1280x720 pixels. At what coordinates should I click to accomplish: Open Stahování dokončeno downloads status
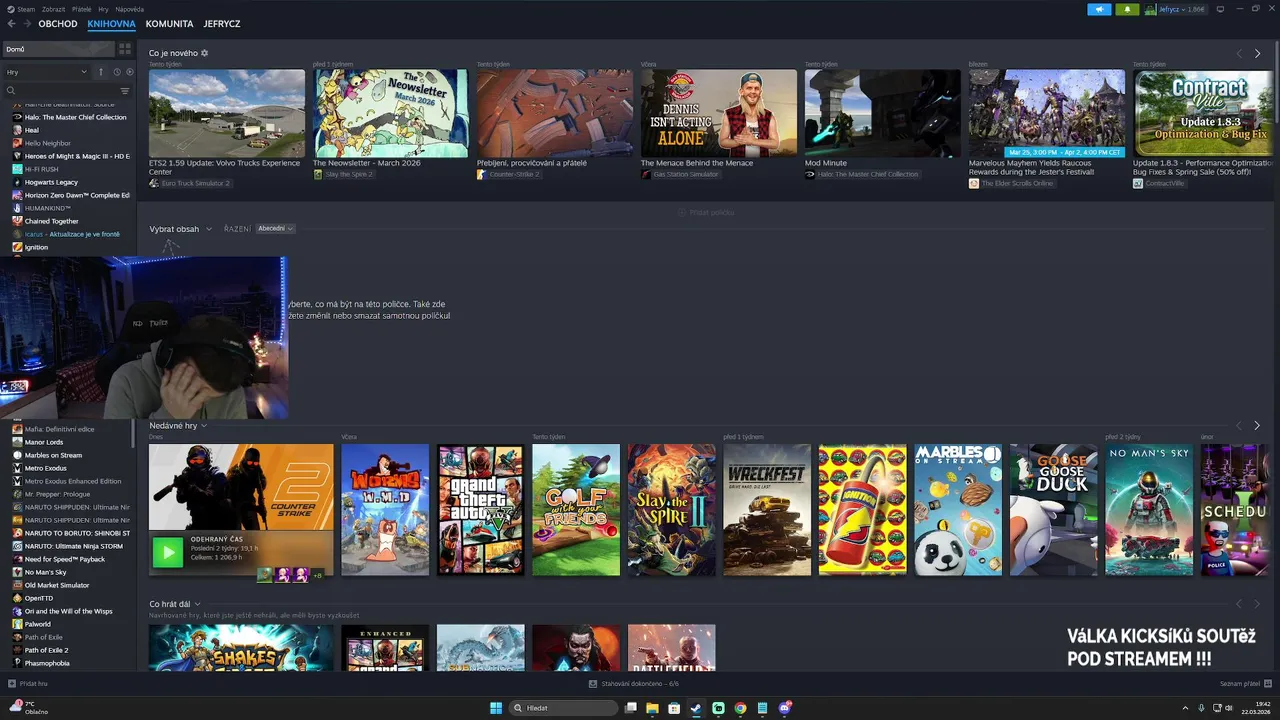coord(634,684)
